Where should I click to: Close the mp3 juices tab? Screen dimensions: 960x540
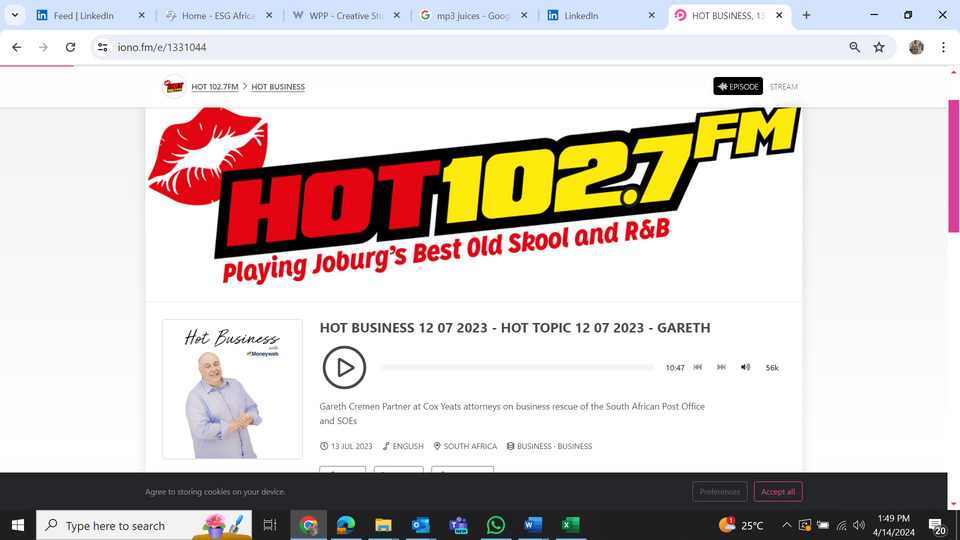pyautogui.click(x=524, y=15)
